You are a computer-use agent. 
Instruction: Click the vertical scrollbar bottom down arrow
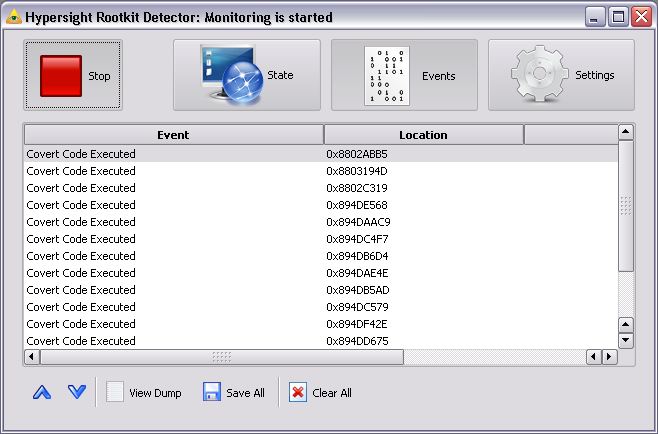626,340
